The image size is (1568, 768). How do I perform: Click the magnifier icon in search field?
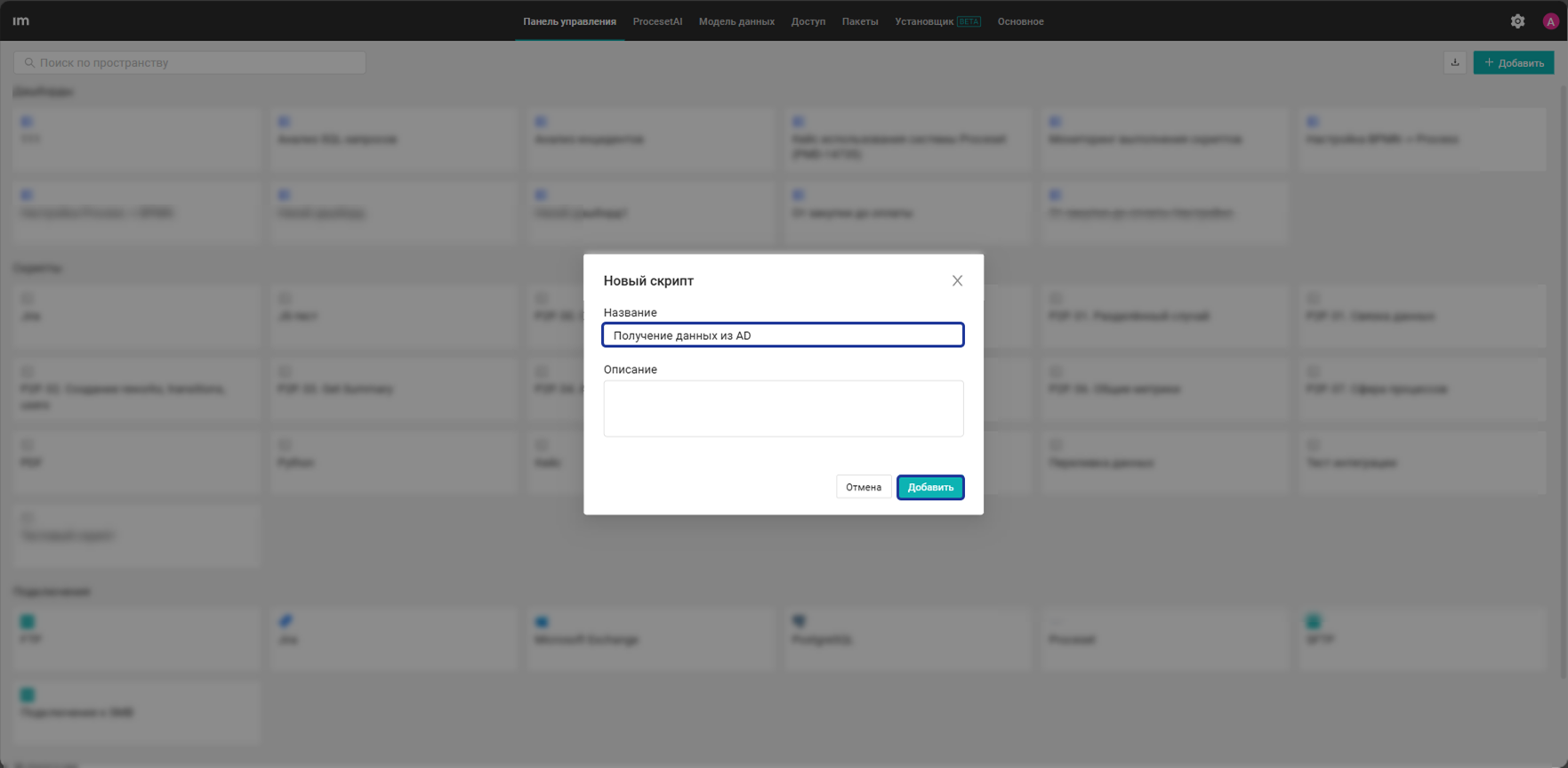click(x=29, y=62)
